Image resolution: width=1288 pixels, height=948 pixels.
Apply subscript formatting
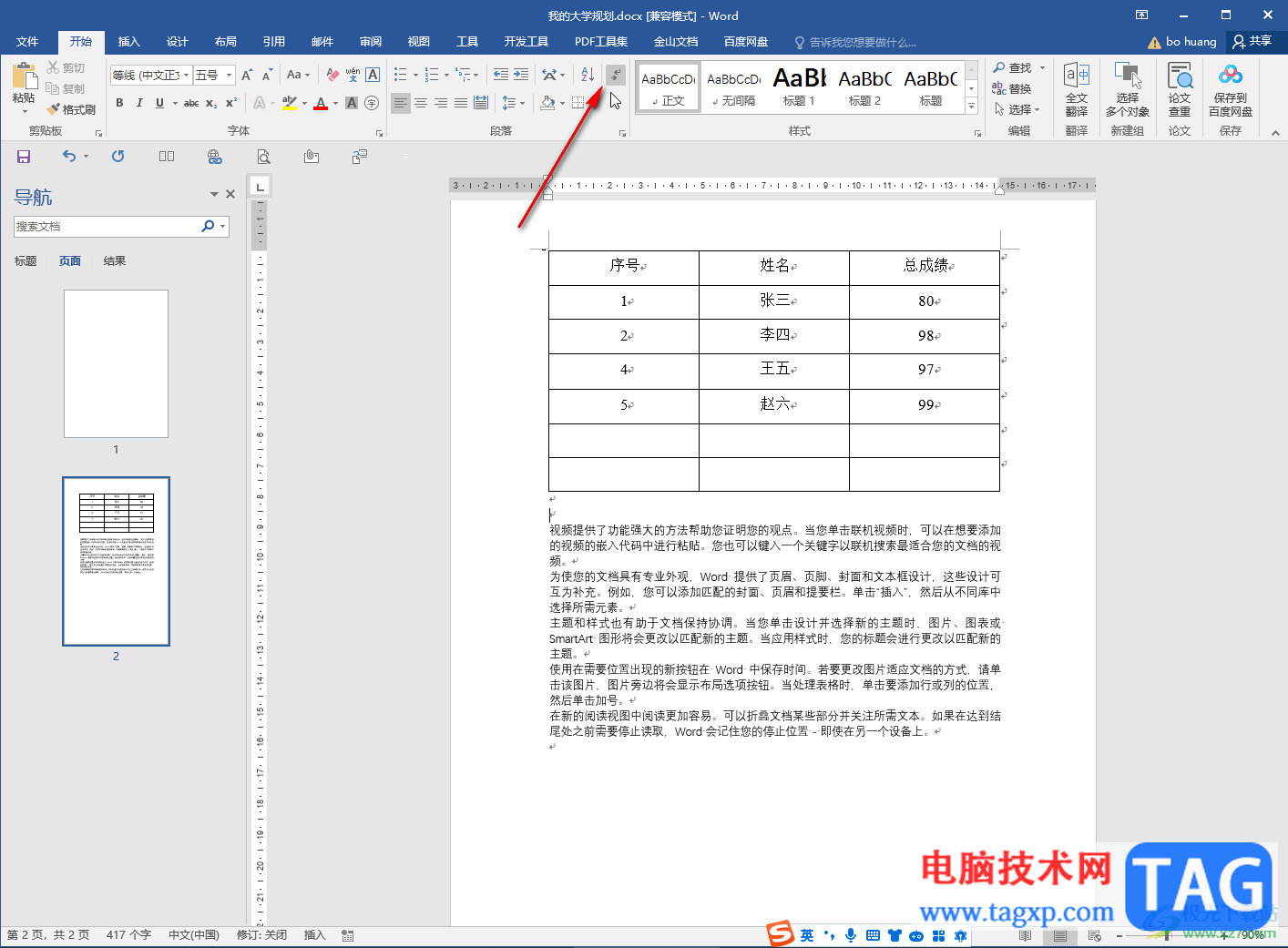(211, 104)
